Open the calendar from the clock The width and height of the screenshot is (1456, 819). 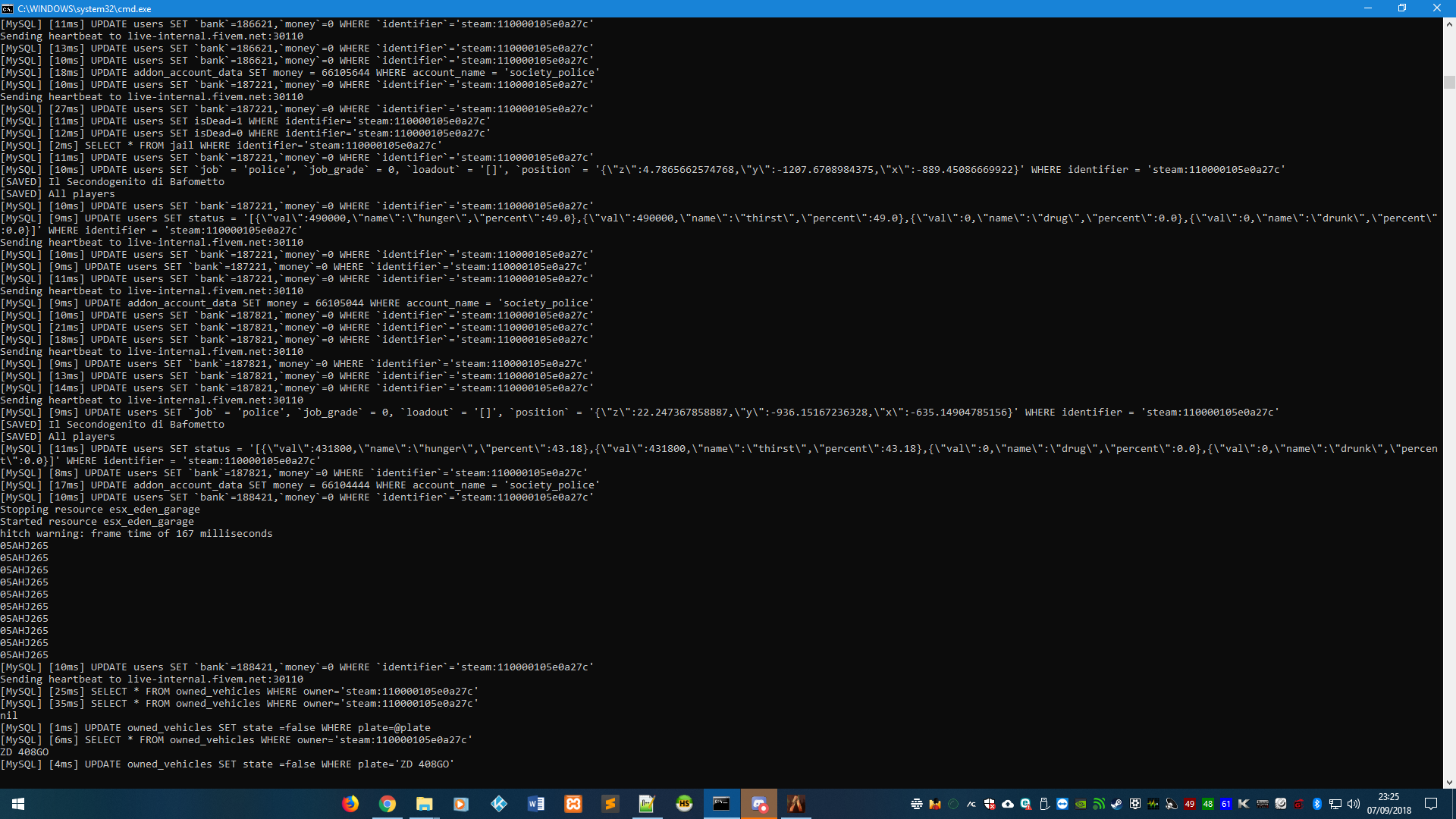(x=1389, y=804)
